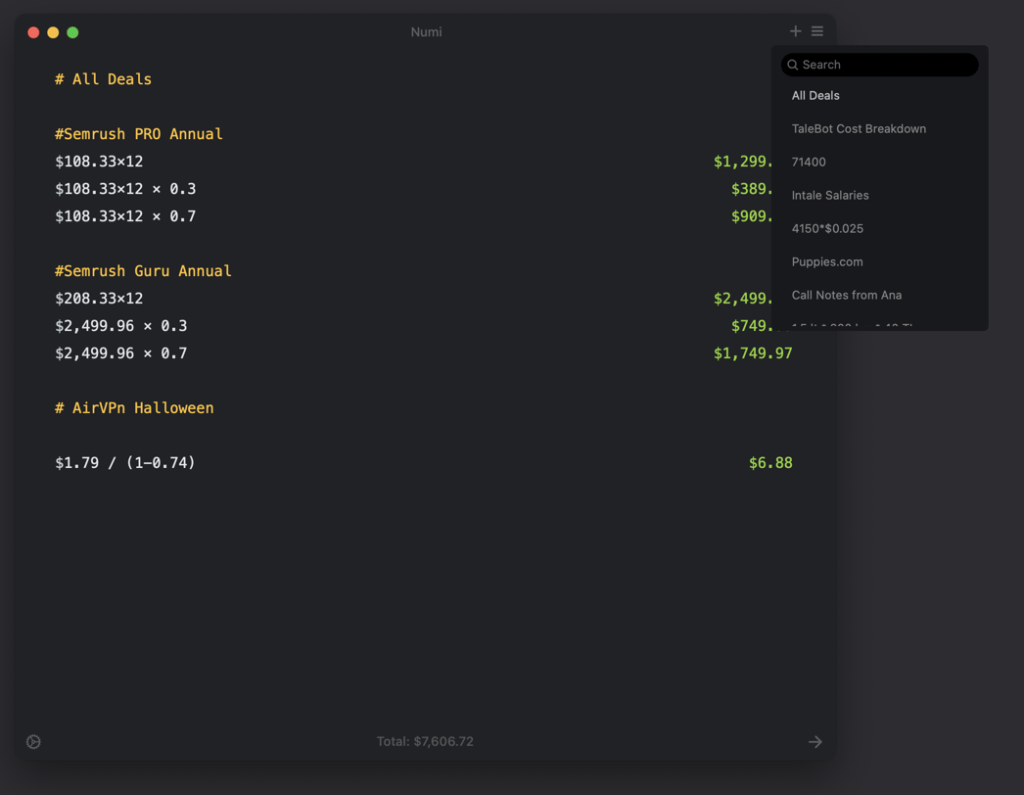Focus the Search notes field
Viewport: 1024px width, 795px height.
pyautogui.click(x=879, y=65)
